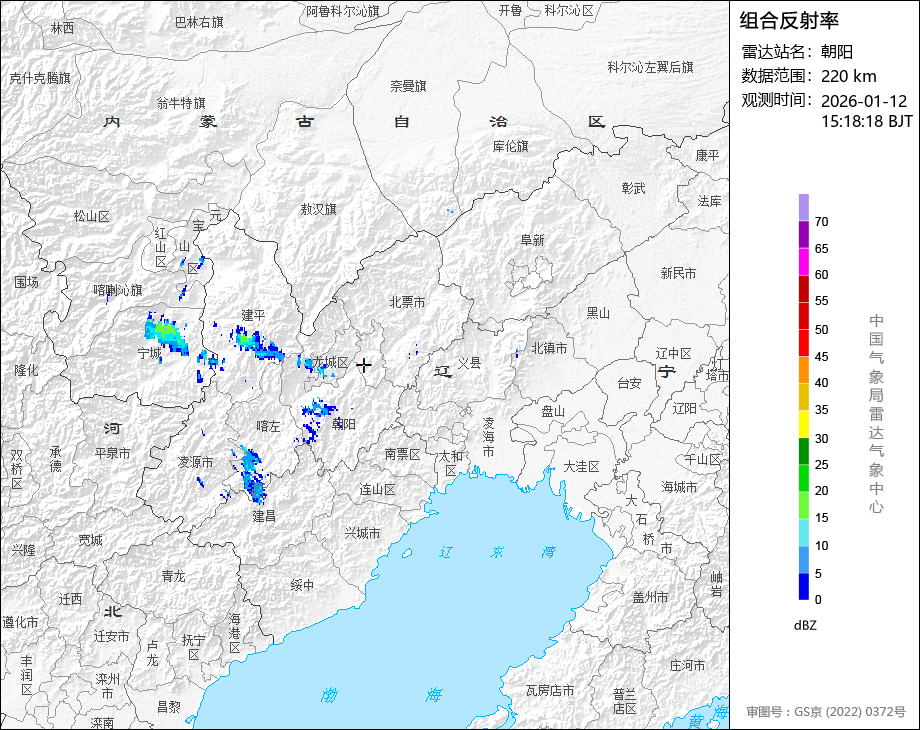Image resolution: width=920 pixels, height=730 pixels.
Task: Click the 宽城 map label
Action: 90,540
